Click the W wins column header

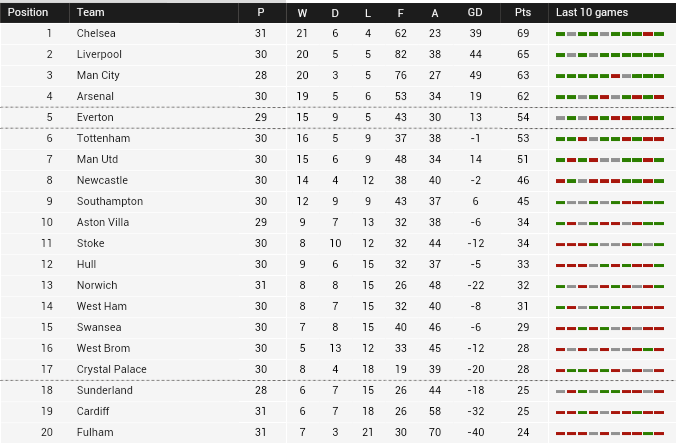[302, 13]
